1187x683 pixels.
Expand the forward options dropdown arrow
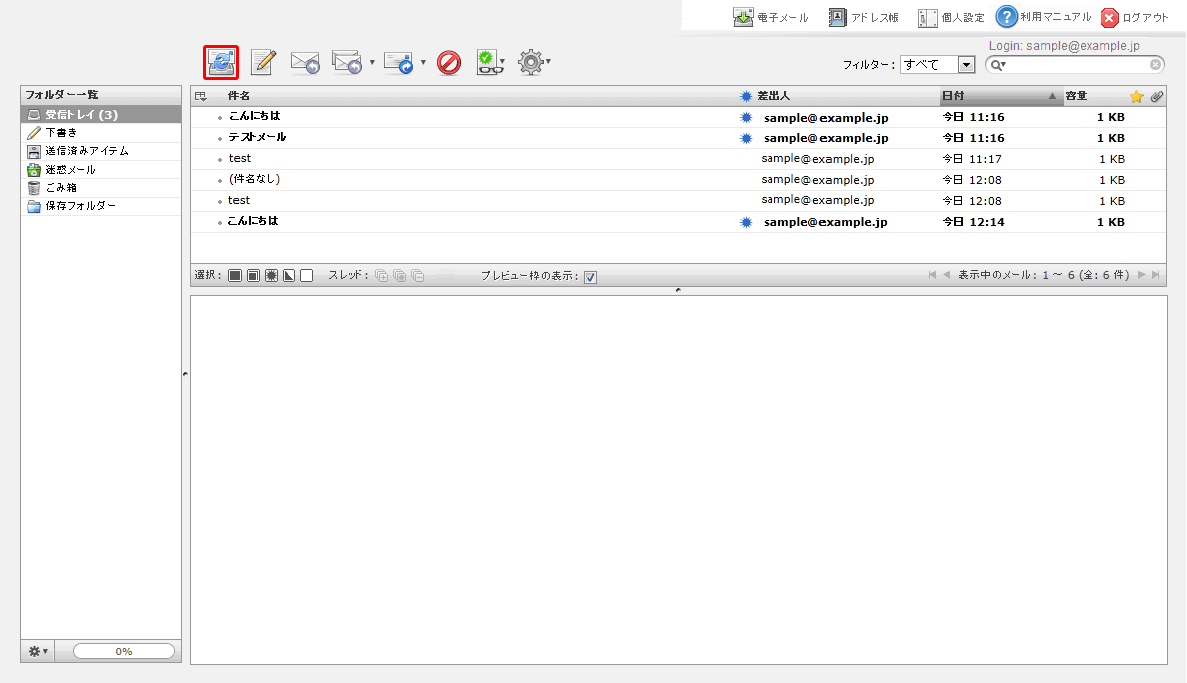click(423, 63)
